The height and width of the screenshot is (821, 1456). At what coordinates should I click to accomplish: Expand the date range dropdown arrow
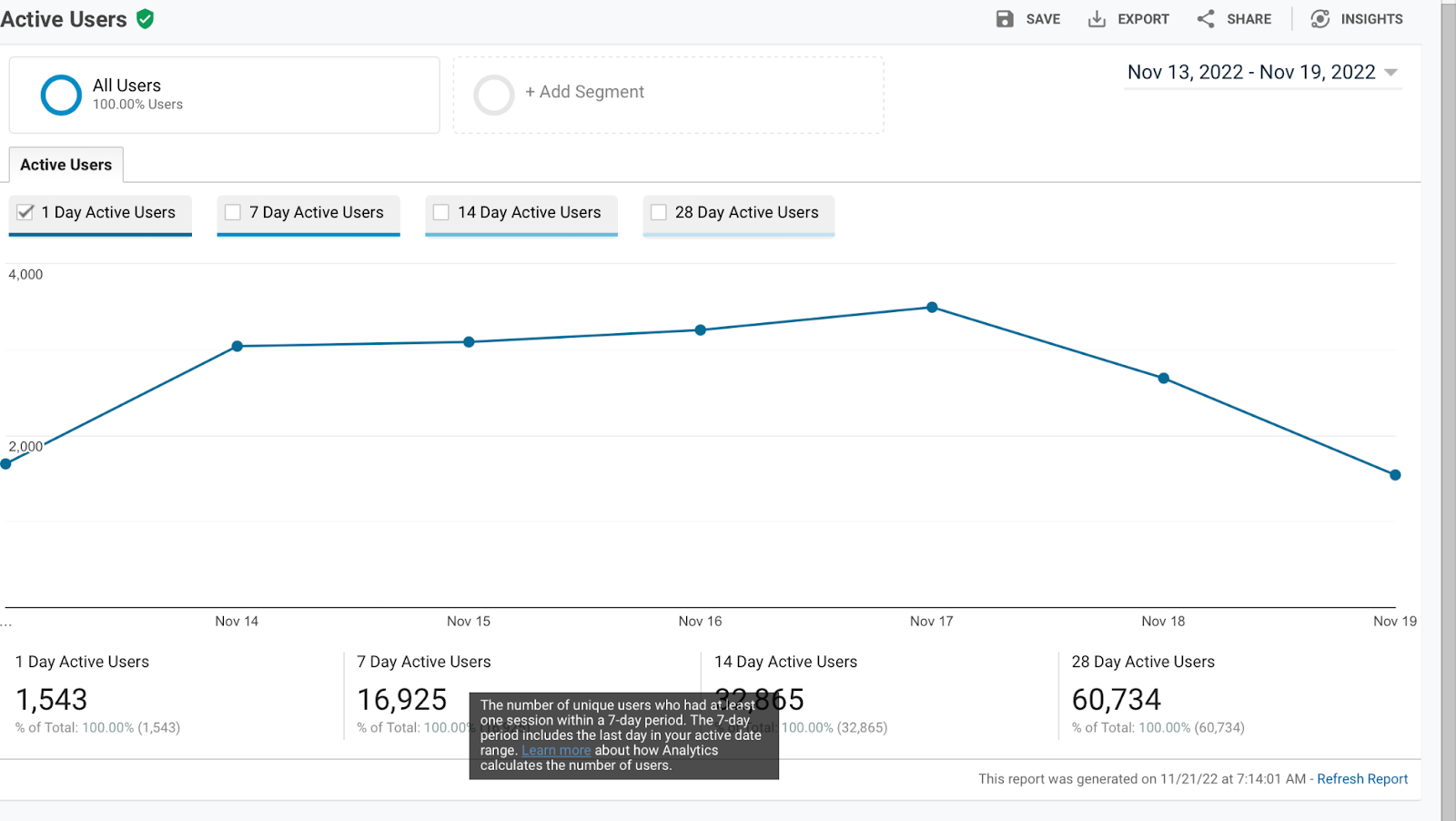click(1390, 73)
